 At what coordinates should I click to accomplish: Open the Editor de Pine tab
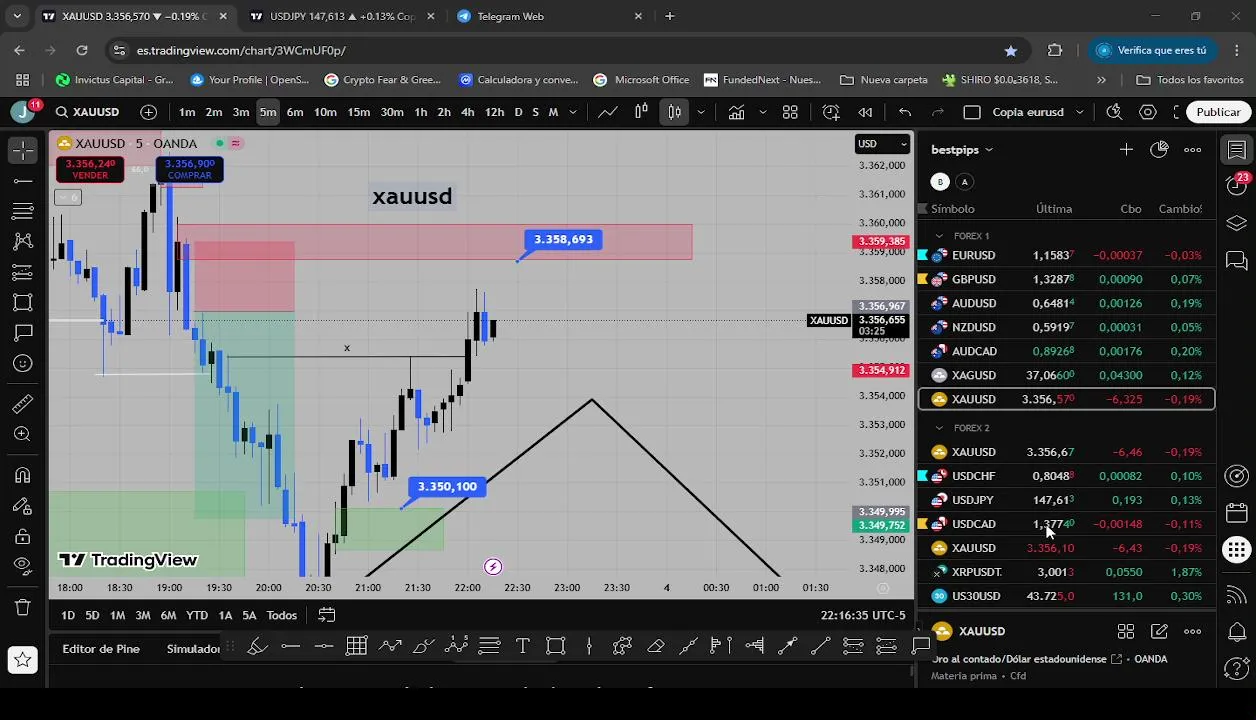[101, 649]
